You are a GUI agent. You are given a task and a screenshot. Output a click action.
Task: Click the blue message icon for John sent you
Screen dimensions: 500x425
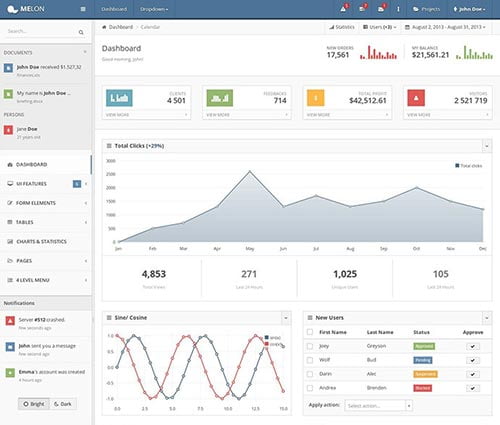point(10,347)
